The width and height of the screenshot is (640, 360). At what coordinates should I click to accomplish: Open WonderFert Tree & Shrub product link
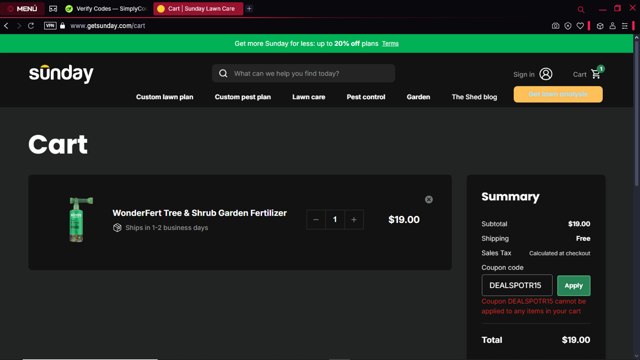(x=200, y=213)
